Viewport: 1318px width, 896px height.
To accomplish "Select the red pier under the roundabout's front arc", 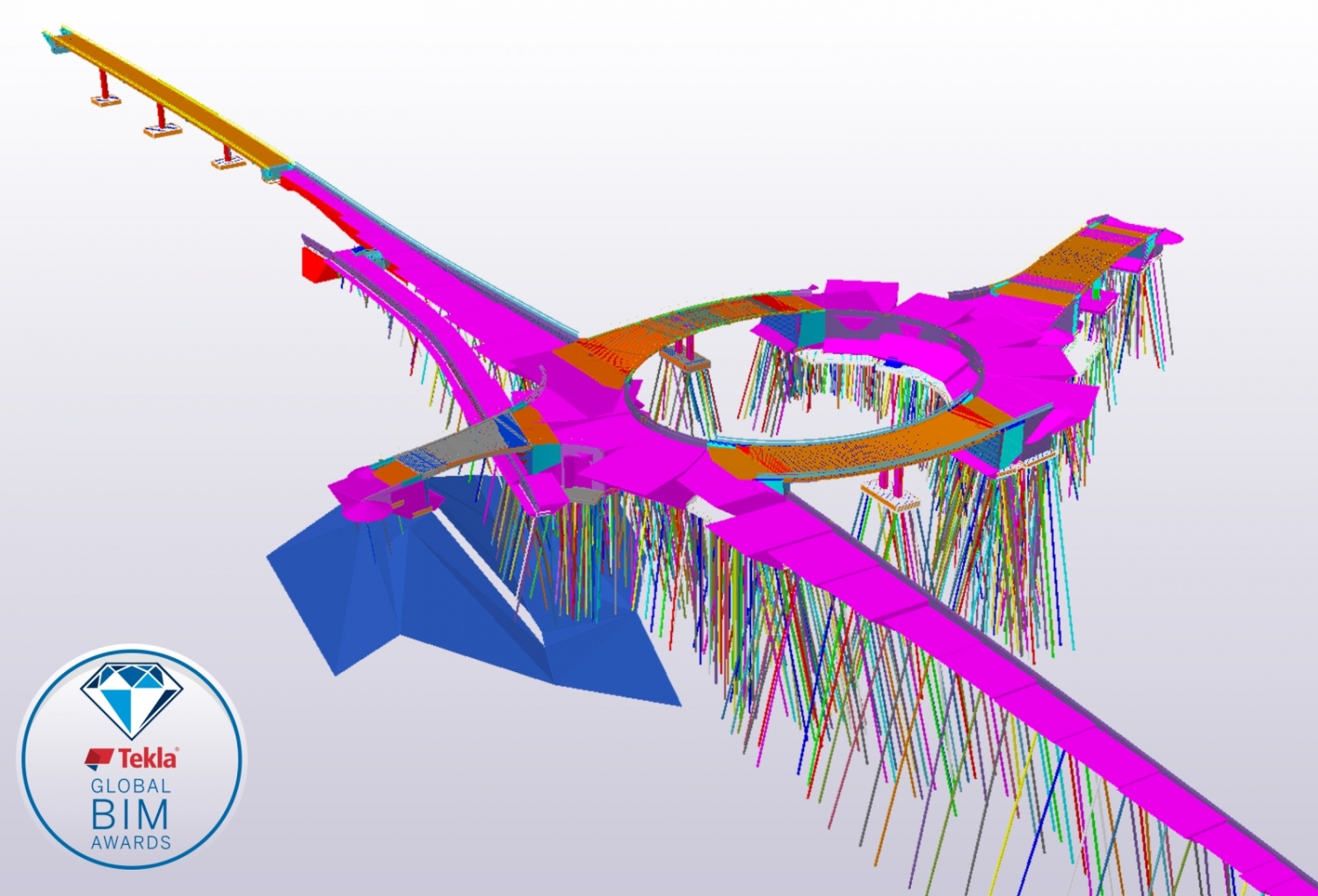I will (x=896, y=481).
